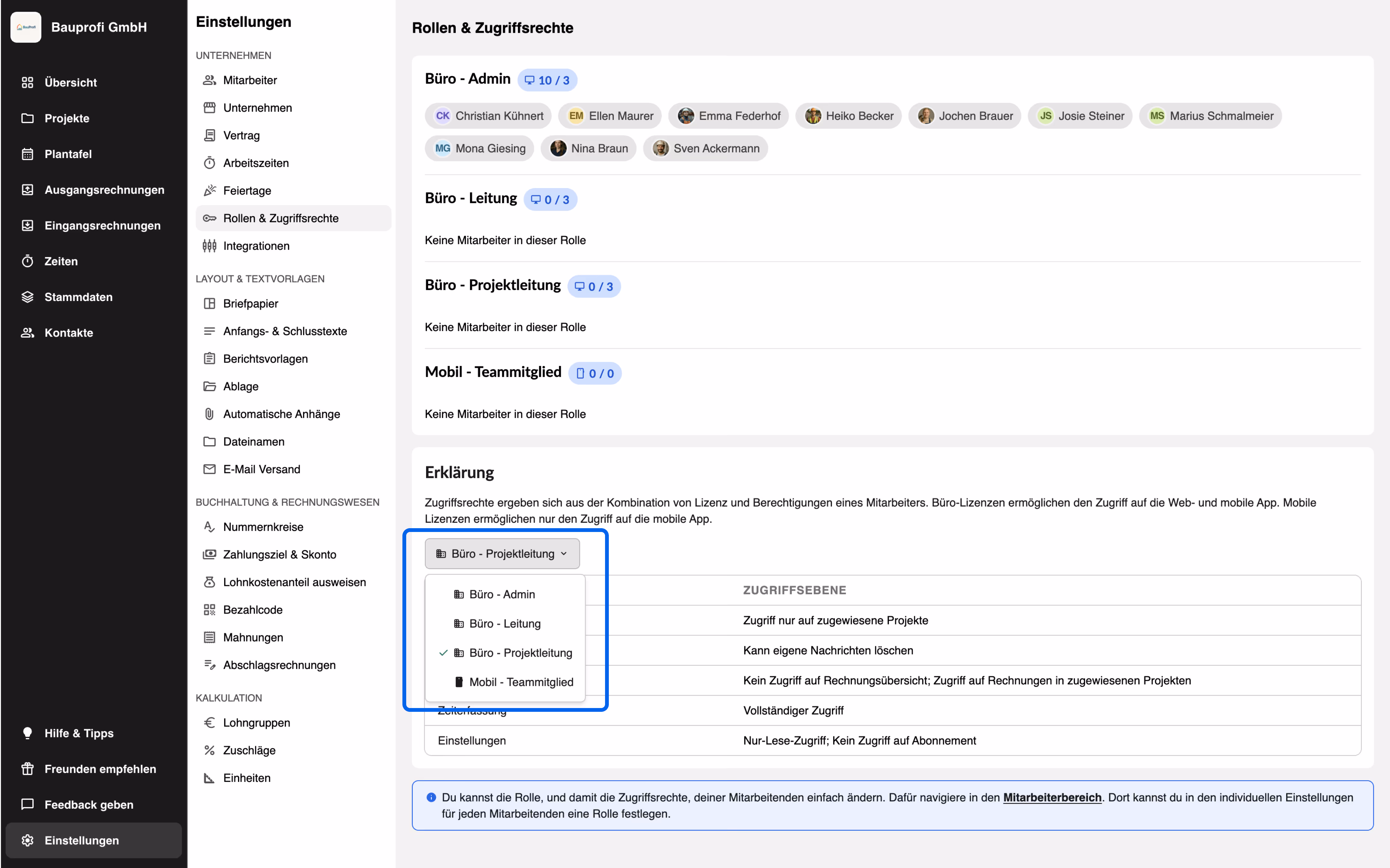The height and width of the screenshot is (868, 1390).
Task: Click Heiko Becker employee chip
Action: 849,116
